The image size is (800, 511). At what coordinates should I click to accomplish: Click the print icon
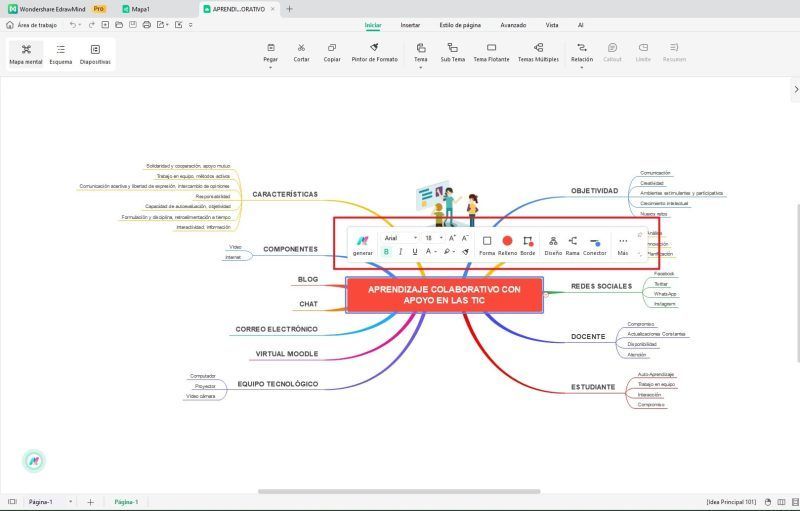(x=146, y=24)
